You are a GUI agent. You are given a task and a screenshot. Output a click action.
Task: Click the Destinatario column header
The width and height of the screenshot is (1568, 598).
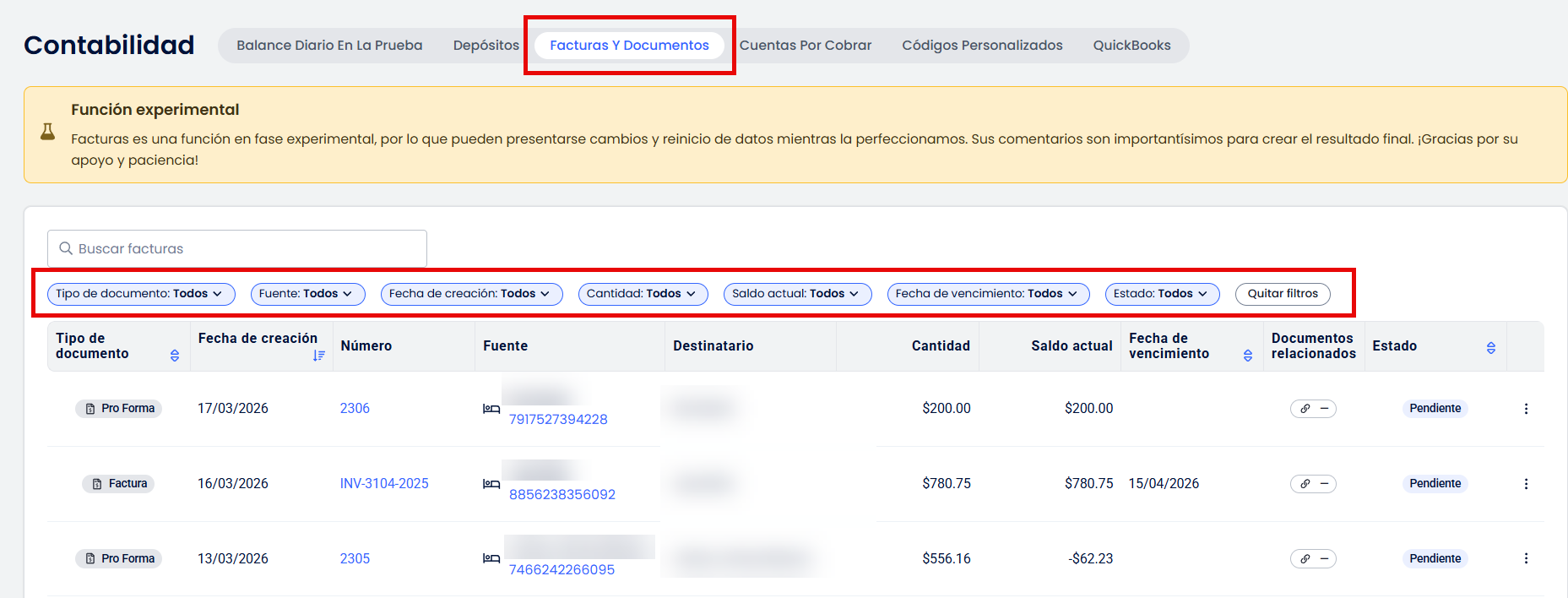[713, 346]
